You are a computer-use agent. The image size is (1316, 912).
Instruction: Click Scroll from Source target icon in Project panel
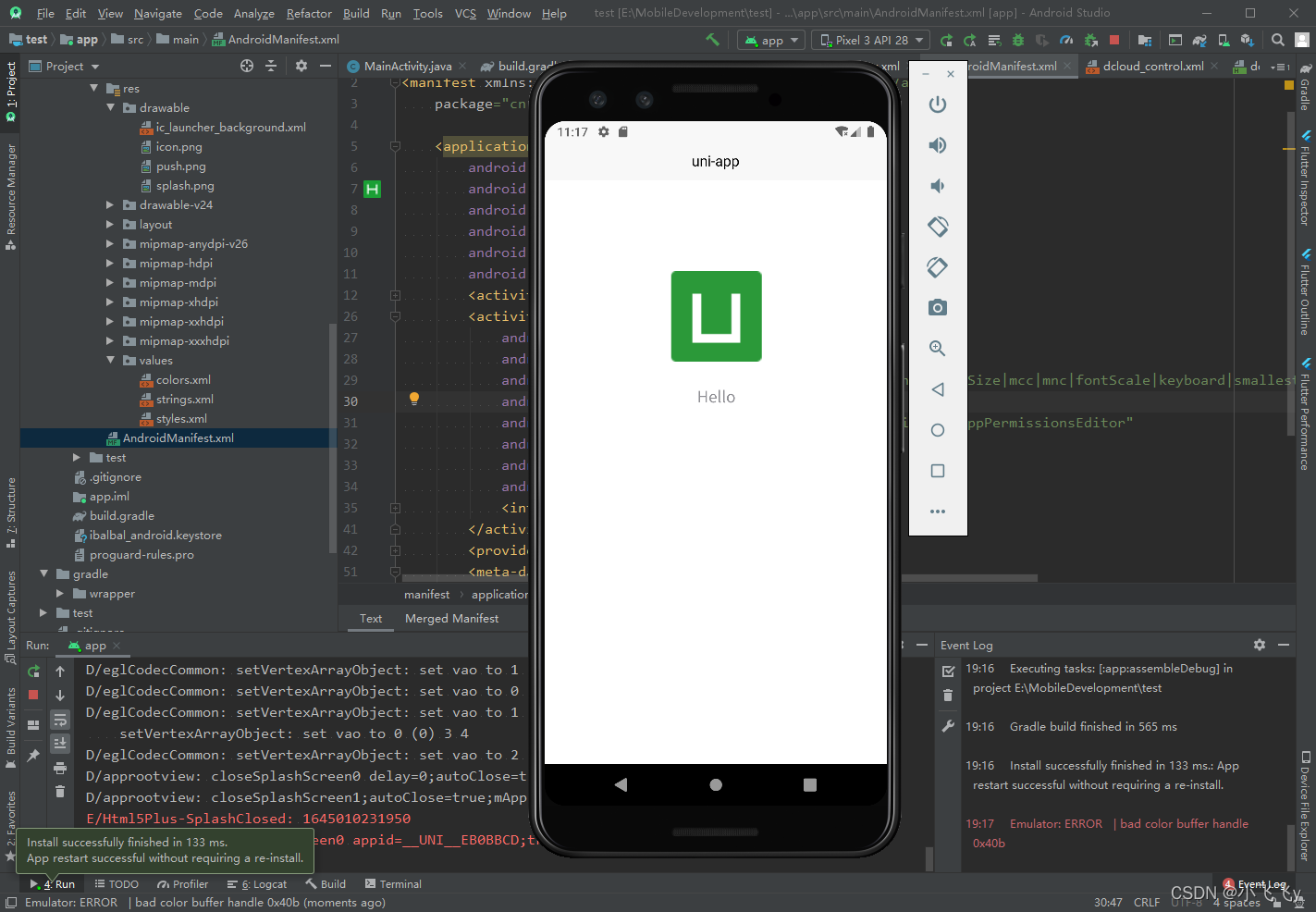[x=247, y=66]
